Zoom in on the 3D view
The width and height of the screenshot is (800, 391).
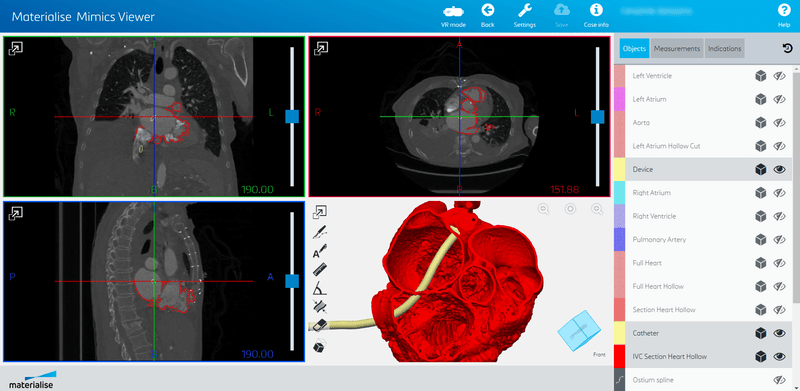[596, 209]
